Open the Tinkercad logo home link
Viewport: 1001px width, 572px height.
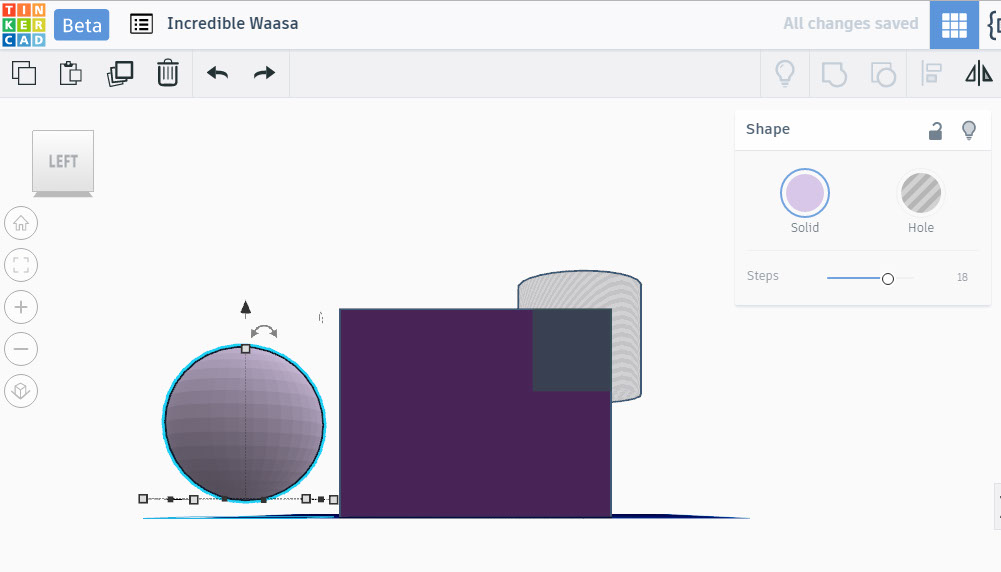tap(23, 25)
